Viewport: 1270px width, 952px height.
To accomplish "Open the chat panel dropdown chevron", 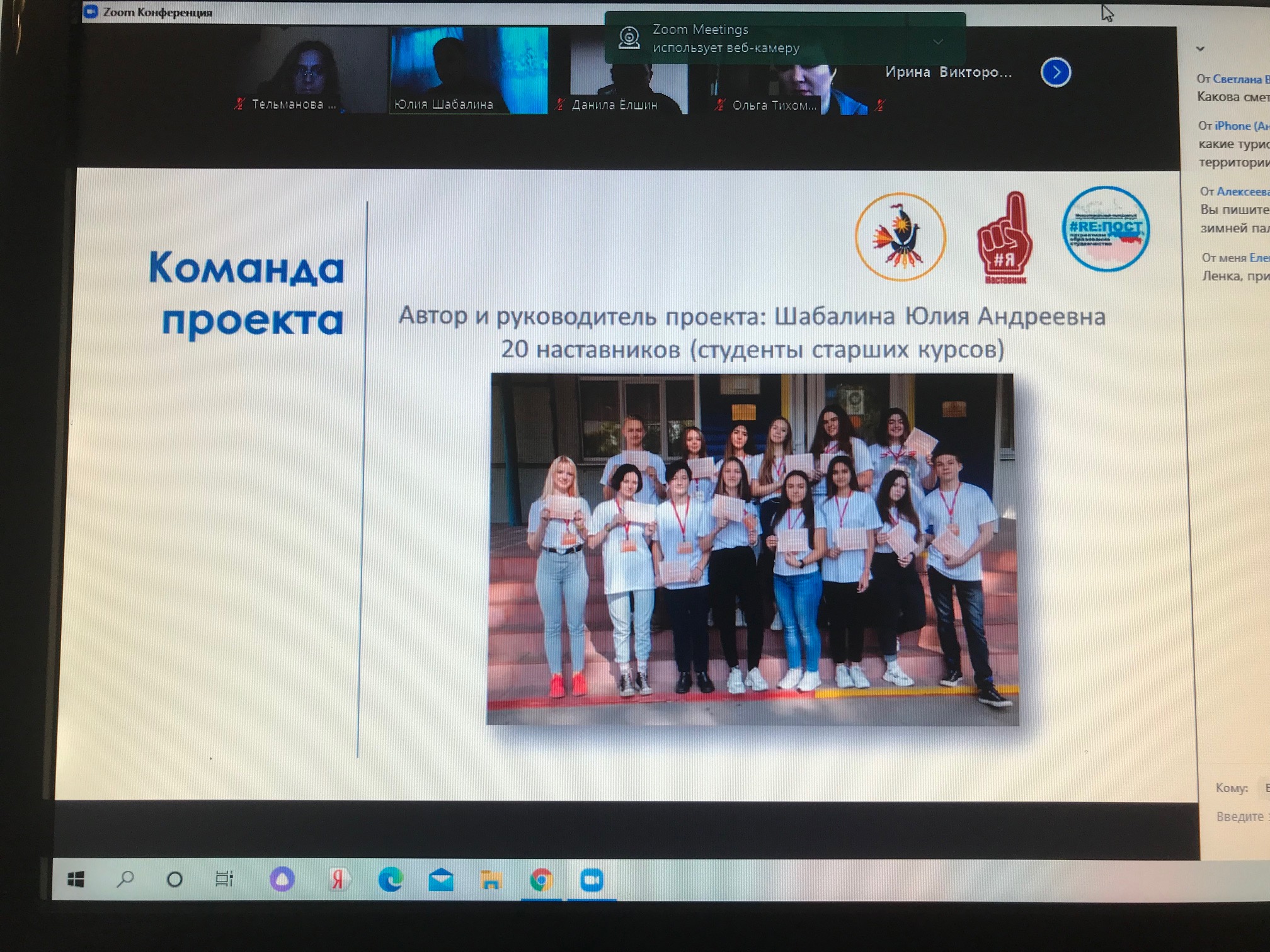I will 1200,48.
